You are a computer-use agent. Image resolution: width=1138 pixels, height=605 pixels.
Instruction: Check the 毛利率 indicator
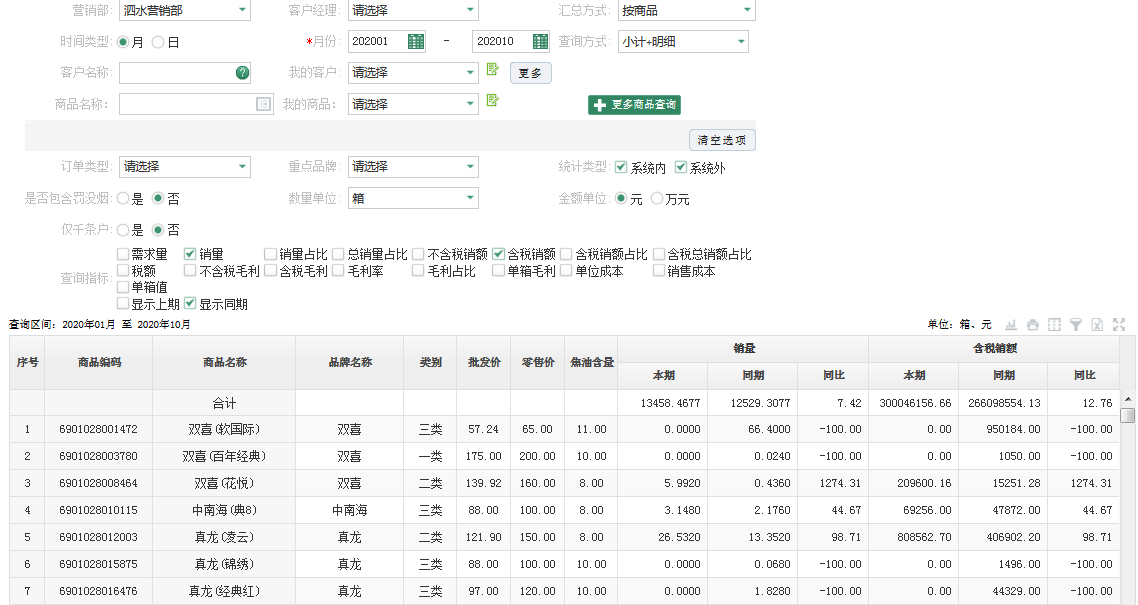click(x=338, y=271)
